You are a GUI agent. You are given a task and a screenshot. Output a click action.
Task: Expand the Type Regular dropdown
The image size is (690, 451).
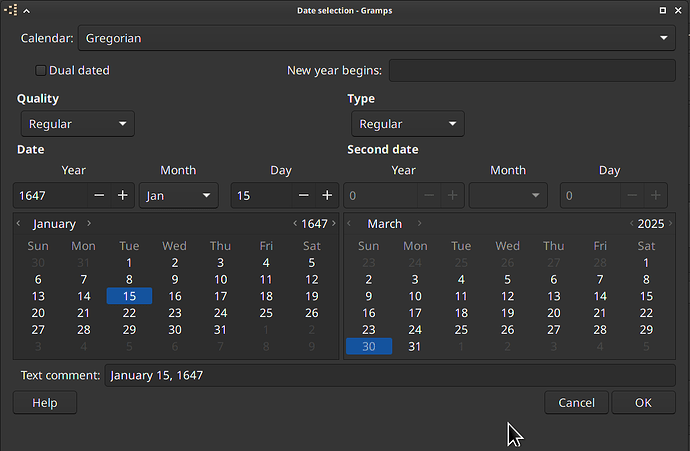408,124
